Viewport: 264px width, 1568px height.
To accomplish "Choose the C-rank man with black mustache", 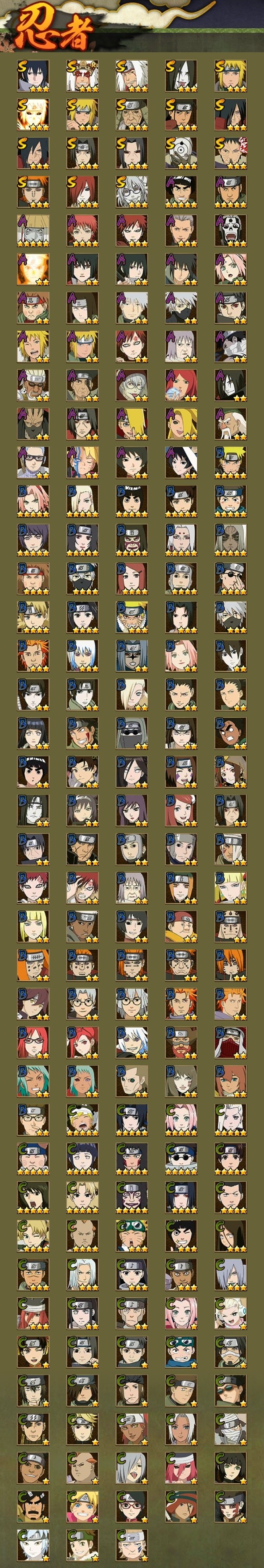I will coord(33,1508).
